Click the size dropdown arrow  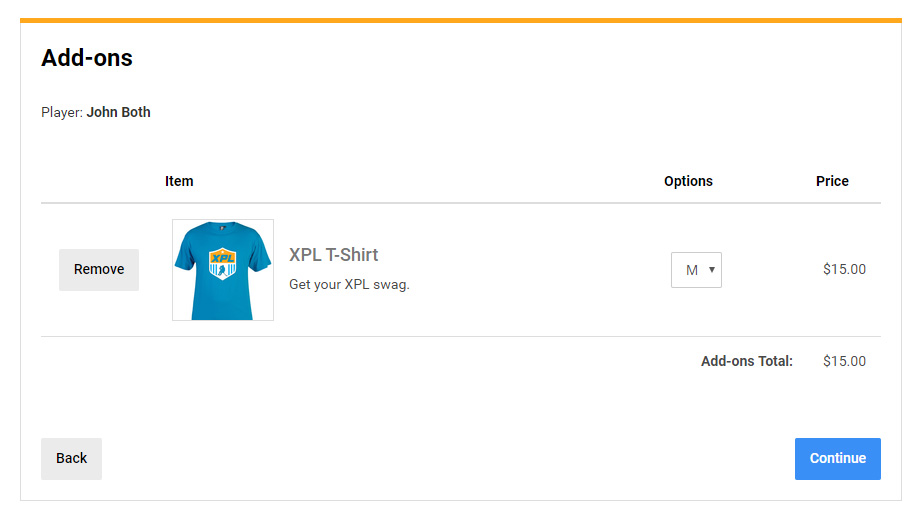(x=712, y=270)
